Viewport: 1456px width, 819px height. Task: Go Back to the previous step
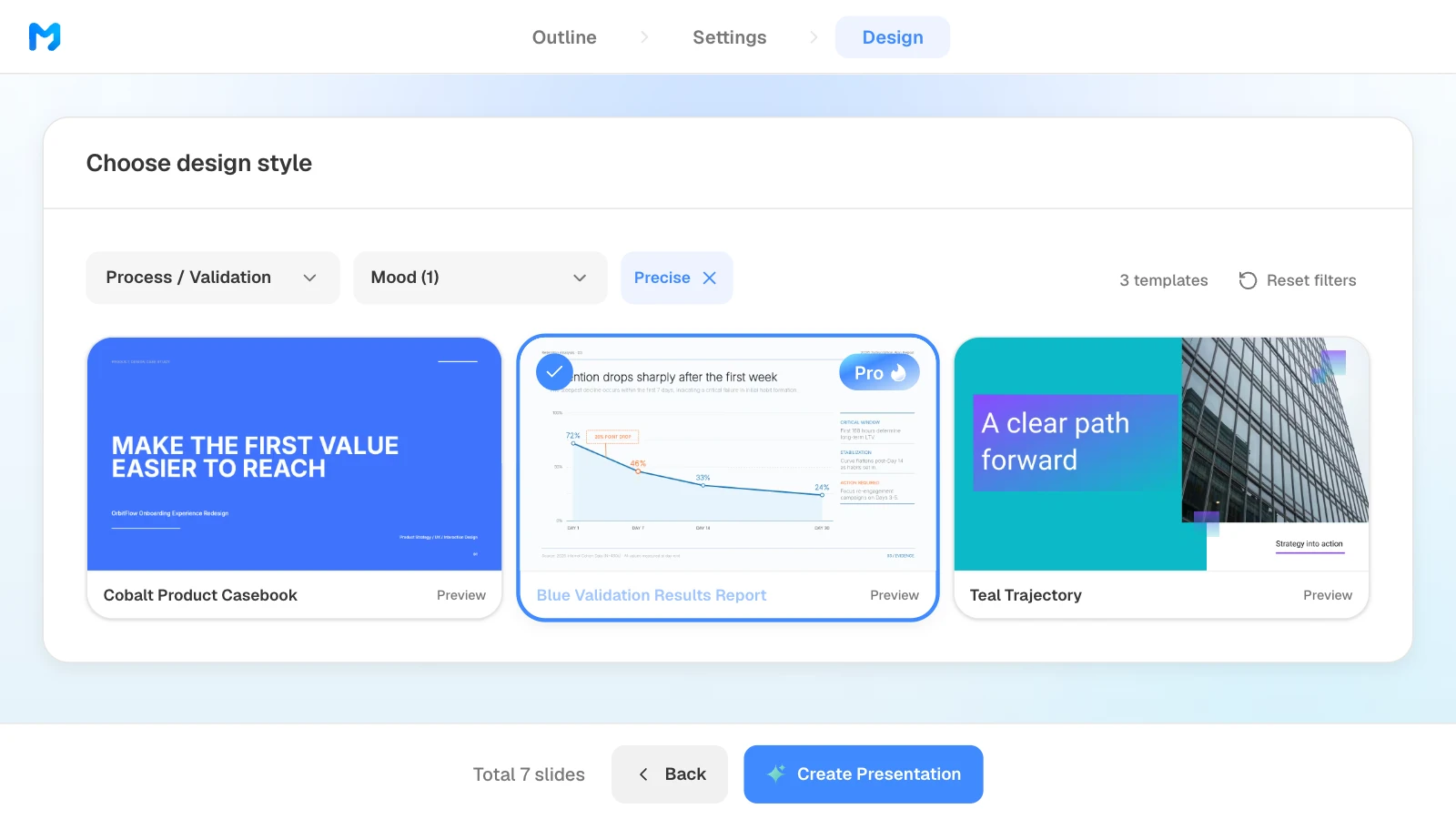point(670,774)
